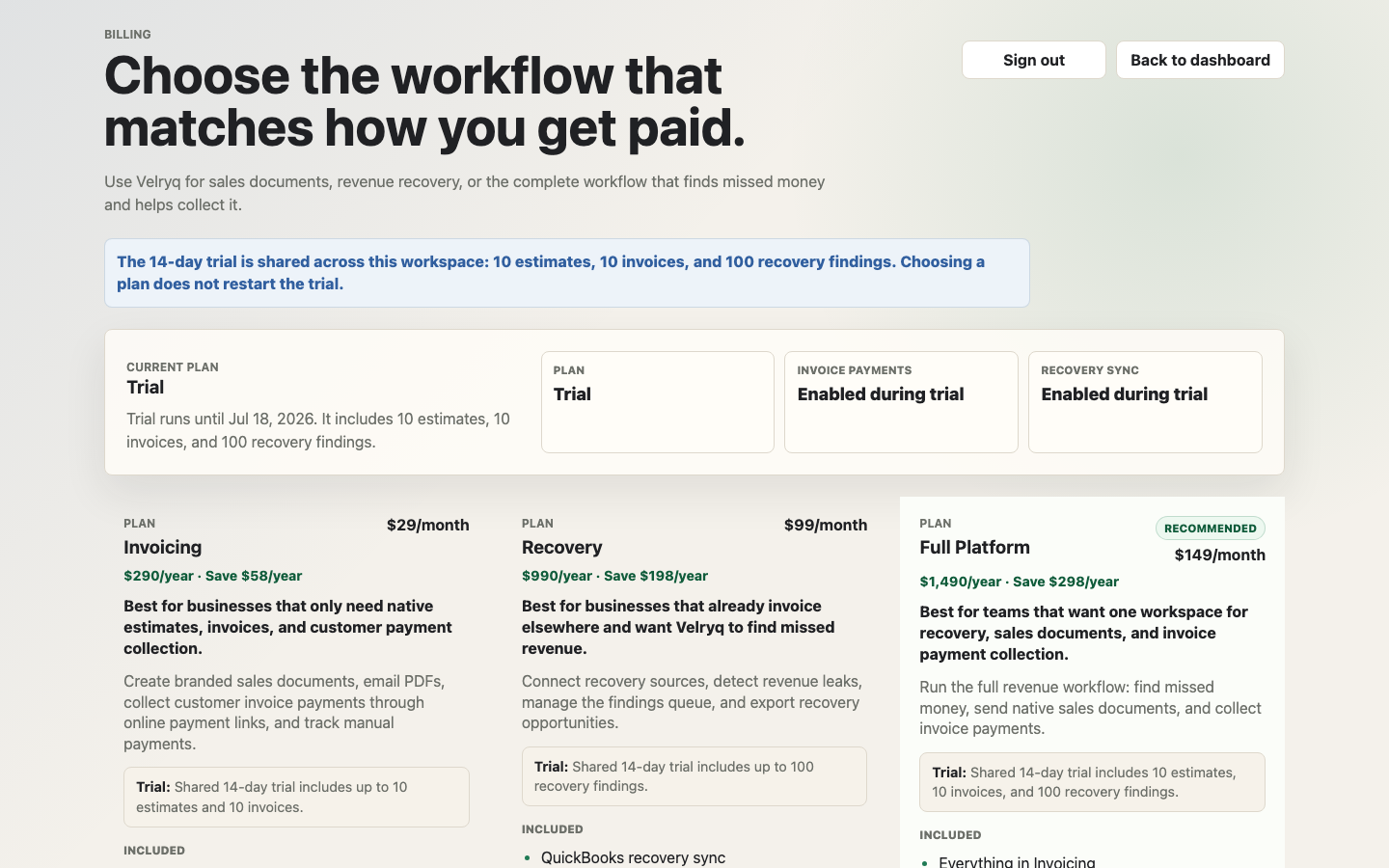
Task: Click INCLUDED label under Invoicing plan
Action: [154, 851]
